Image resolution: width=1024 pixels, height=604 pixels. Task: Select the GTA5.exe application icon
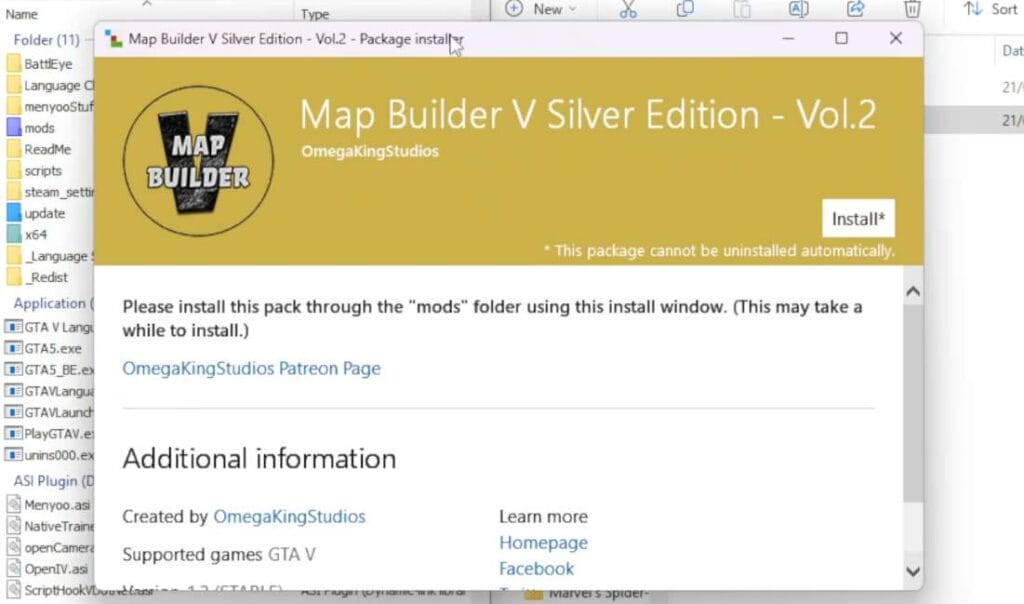[x=16, y=348]
